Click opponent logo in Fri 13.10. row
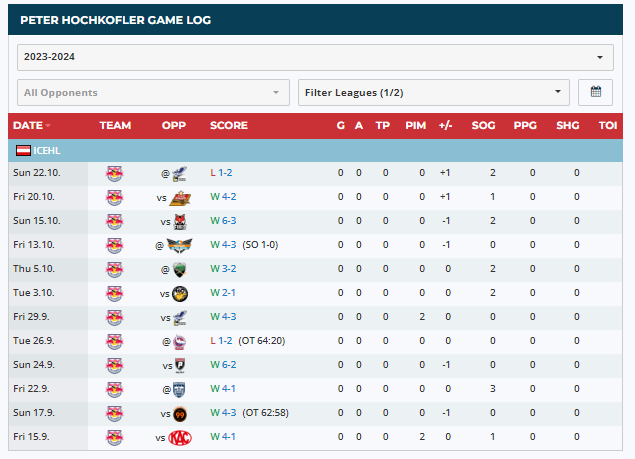Screen dimensions: 635x459 click(x=180, y=245)
